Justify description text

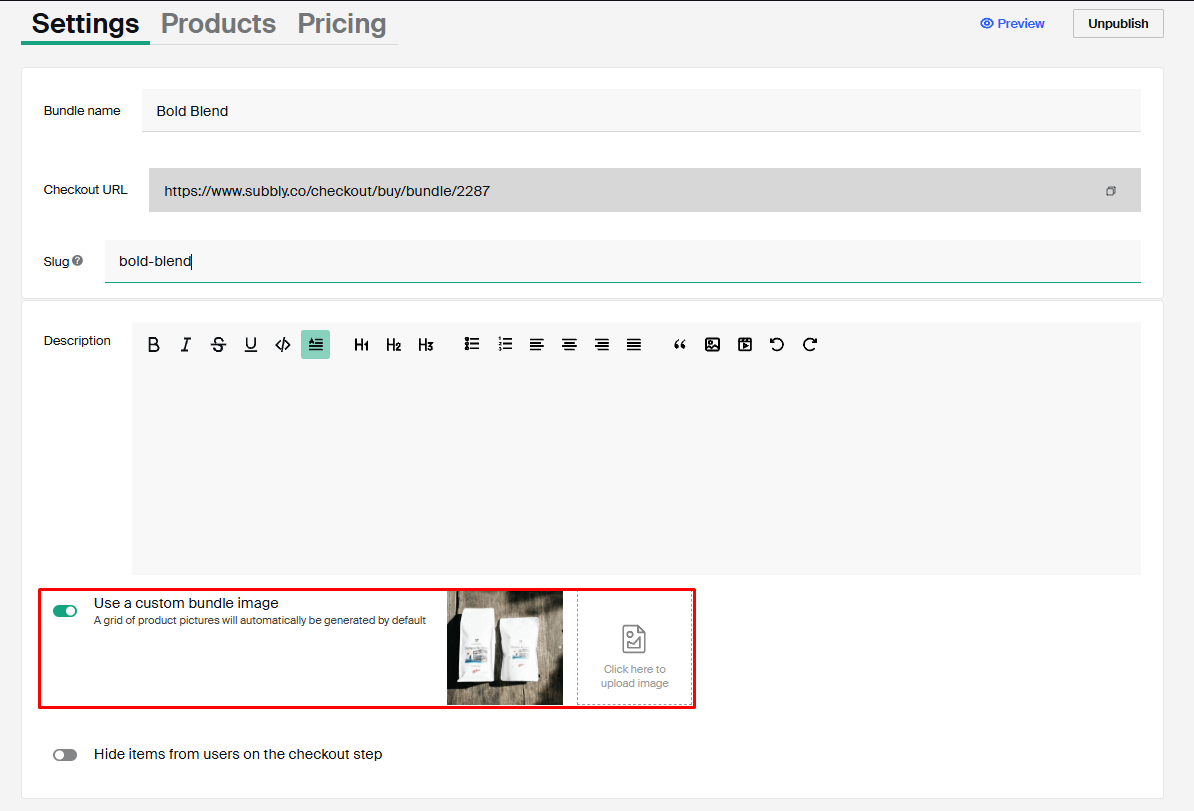click(x=634, y=345)
